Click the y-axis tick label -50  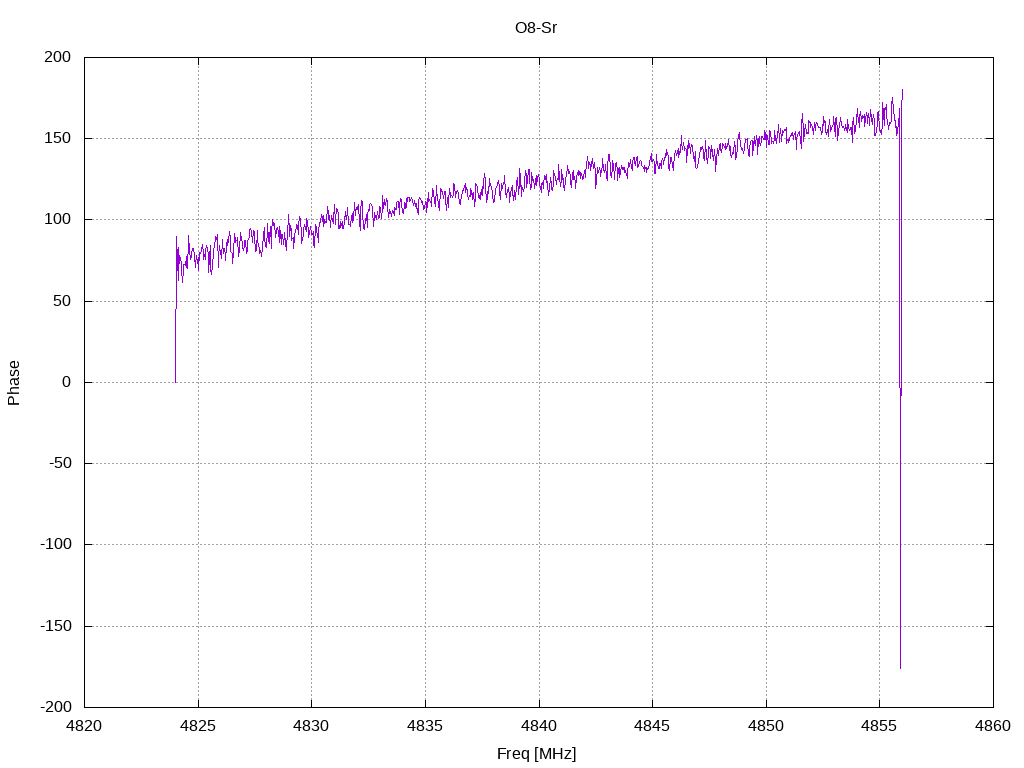click(x=60, y=463)
